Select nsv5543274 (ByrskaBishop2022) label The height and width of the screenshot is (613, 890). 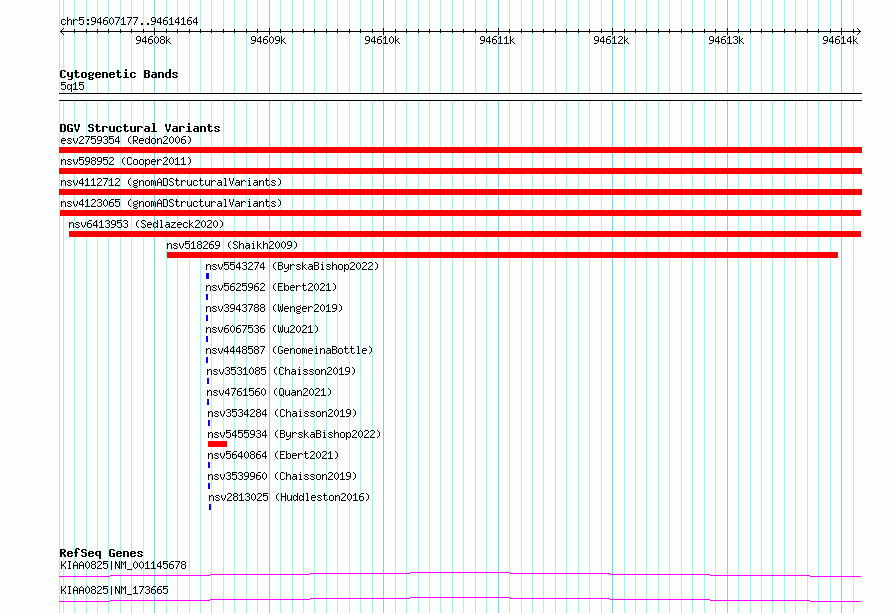[292, 266]
